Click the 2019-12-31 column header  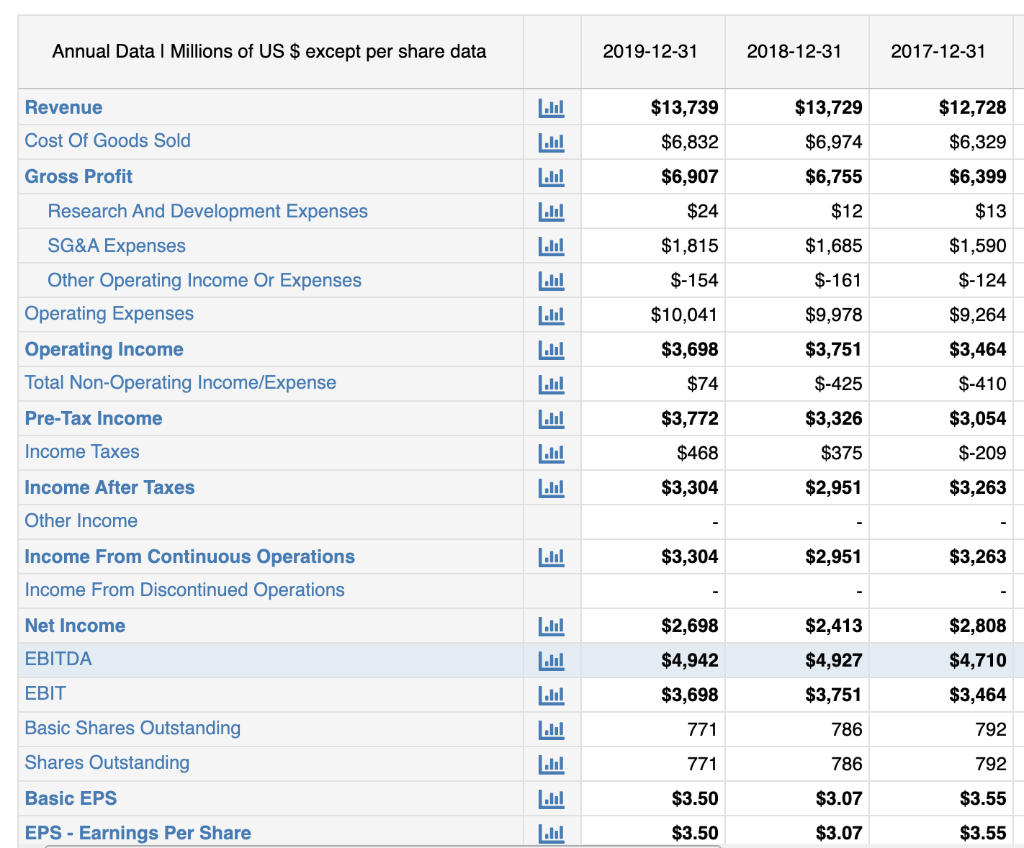click(x=652, y=51)
